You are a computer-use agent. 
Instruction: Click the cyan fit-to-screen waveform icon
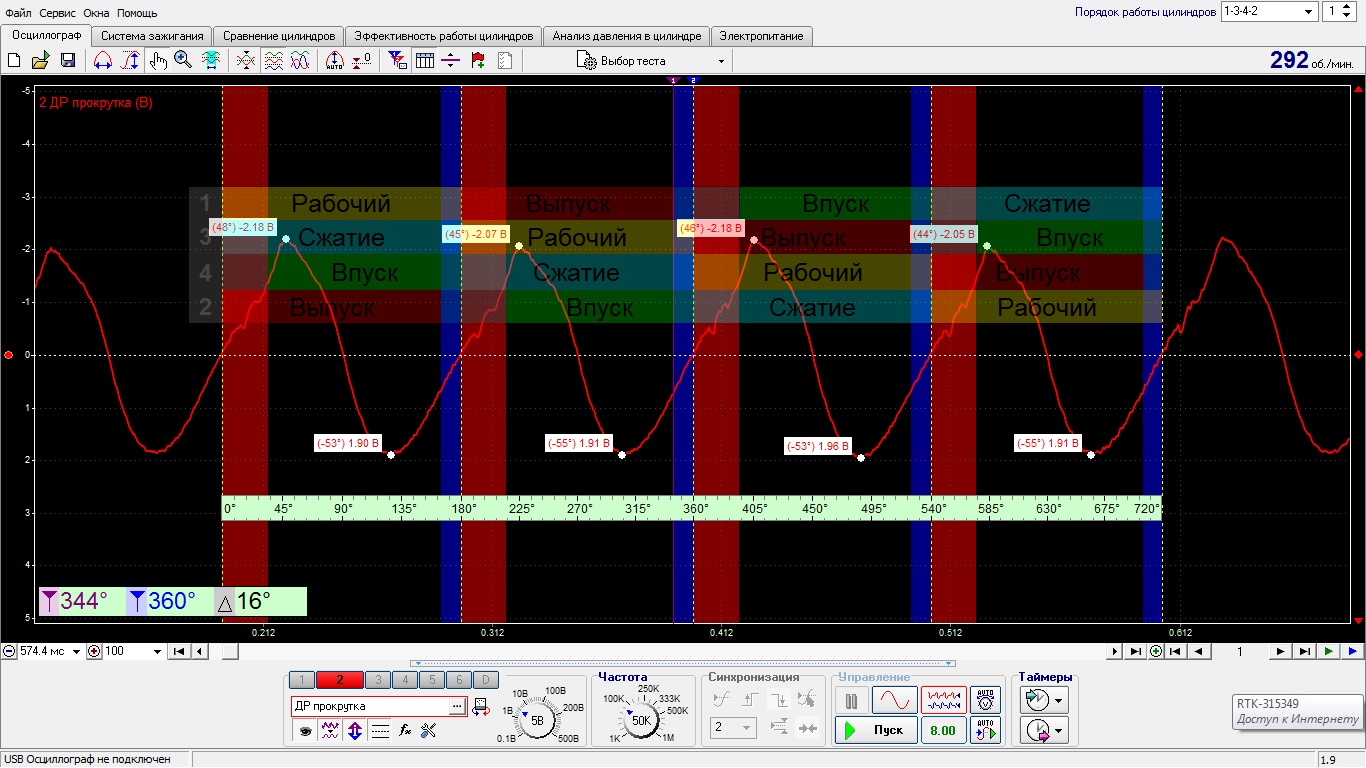(211, 61)
